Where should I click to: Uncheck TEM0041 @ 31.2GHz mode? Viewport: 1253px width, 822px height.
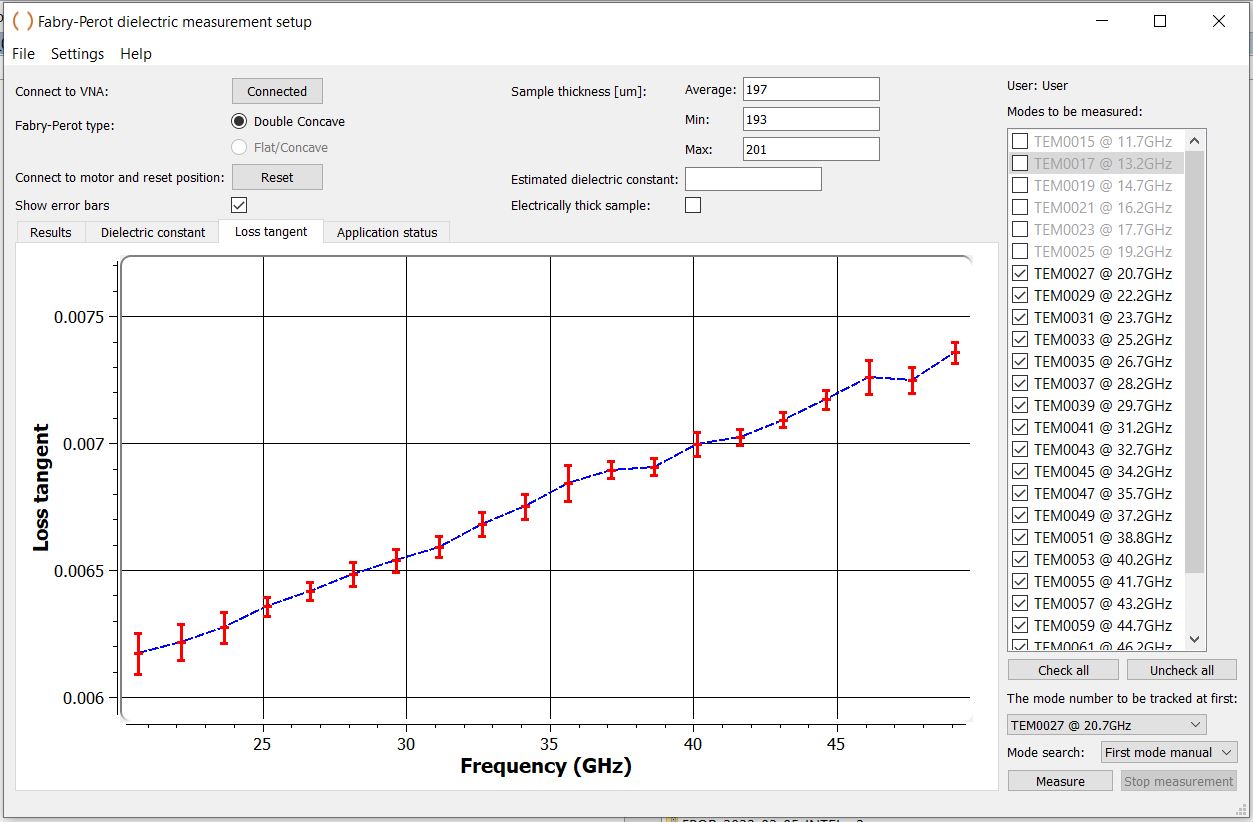tap(1020, 427)
